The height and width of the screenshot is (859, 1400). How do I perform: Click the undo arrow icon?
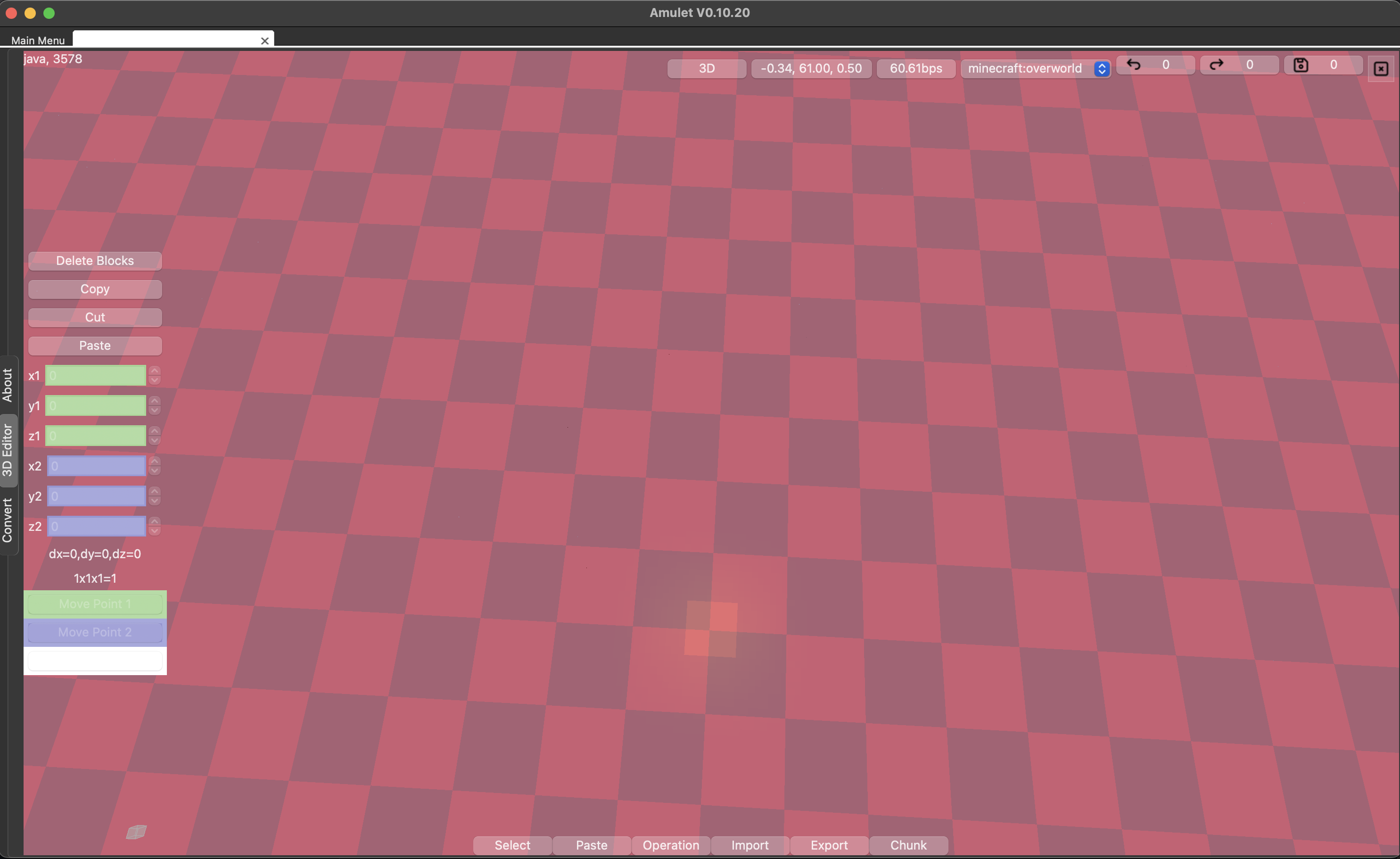coord(1135,65)
